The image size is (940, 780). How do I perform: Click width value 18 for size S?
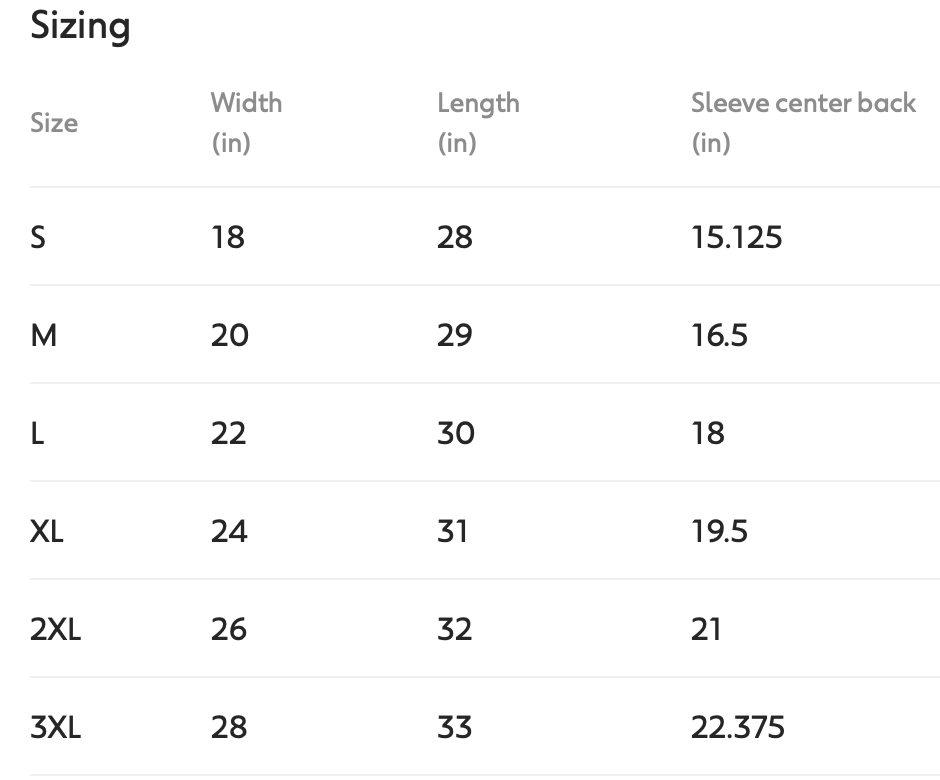(228, 237)
